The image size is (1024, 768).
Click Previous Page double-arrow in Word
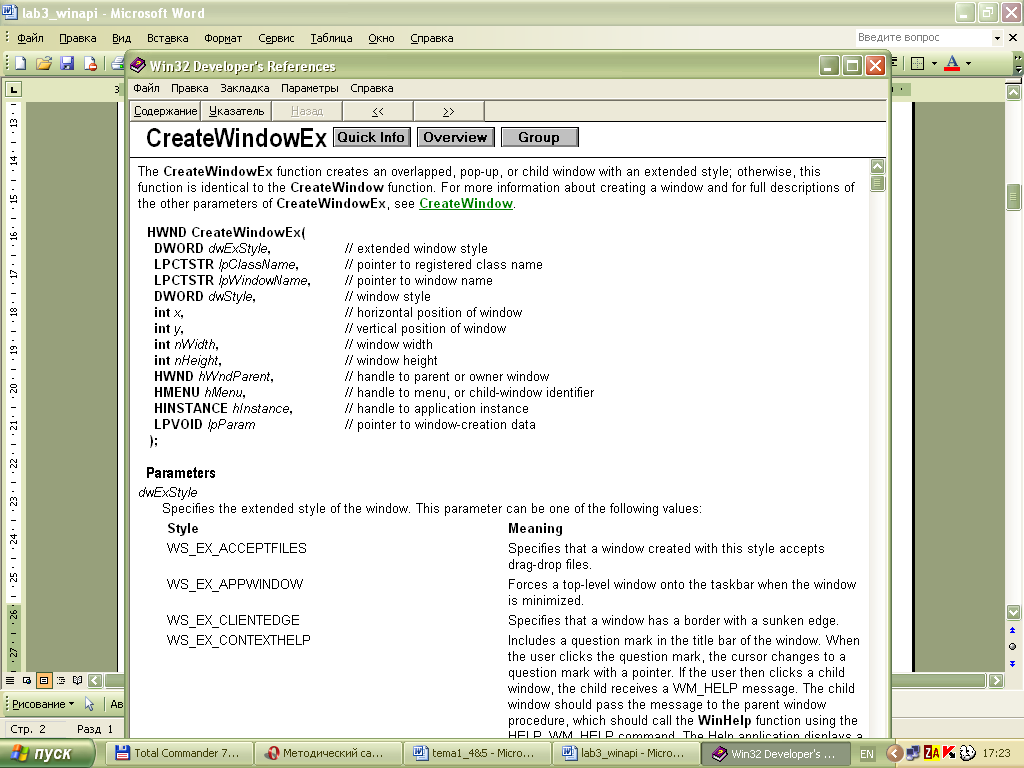click(1012, 630)
